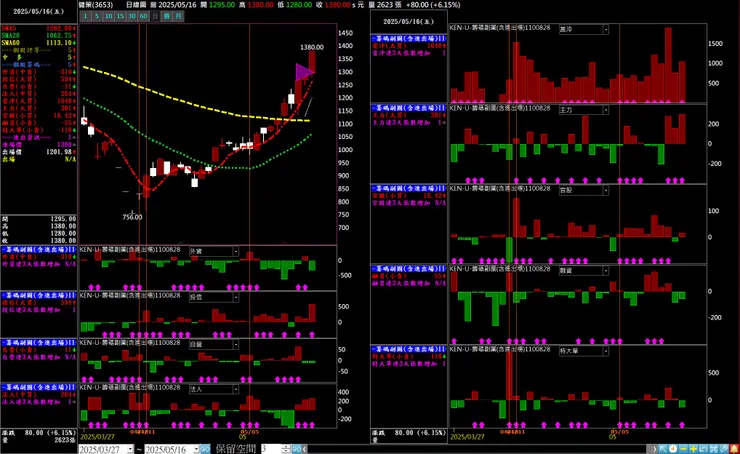Image resolution: width=740 pixels, height=454 pixels.
Task: Select the 5-minute timeframe button
Action: click(x=97, y=16)
